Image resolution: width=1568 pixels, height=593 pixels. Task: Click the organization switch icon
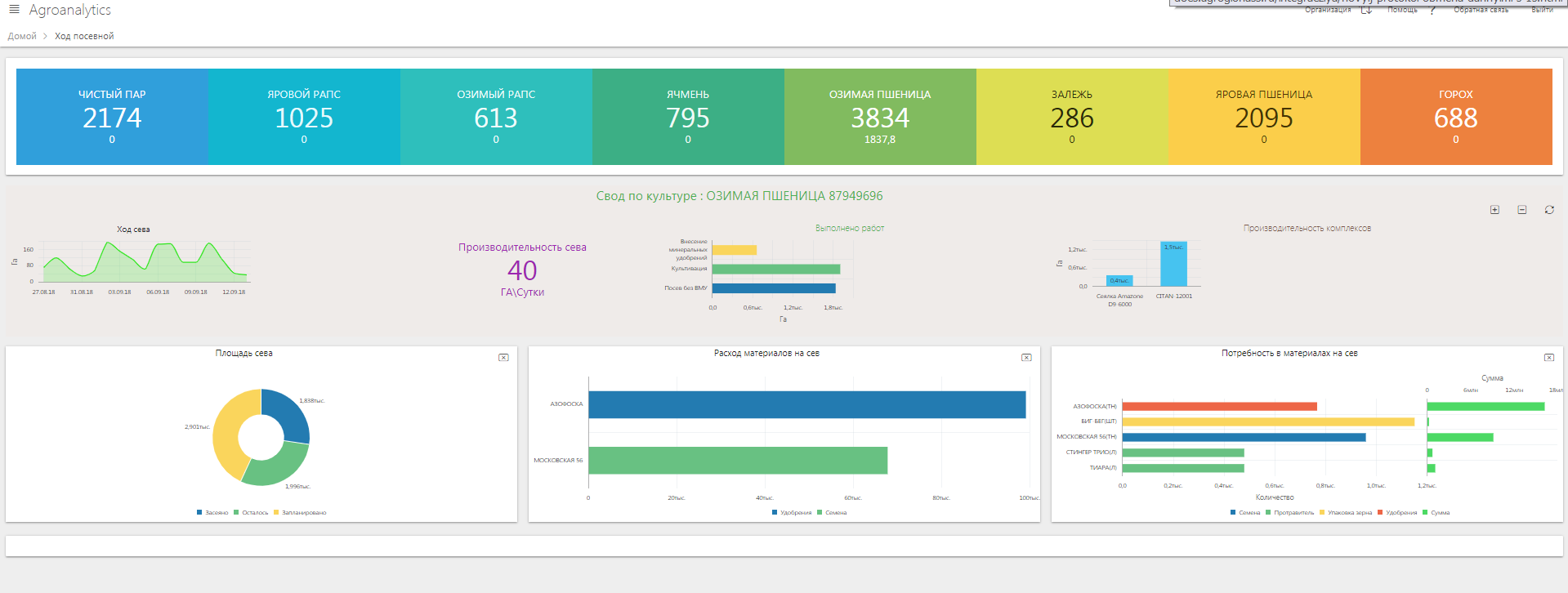(x=1366, y=11)
